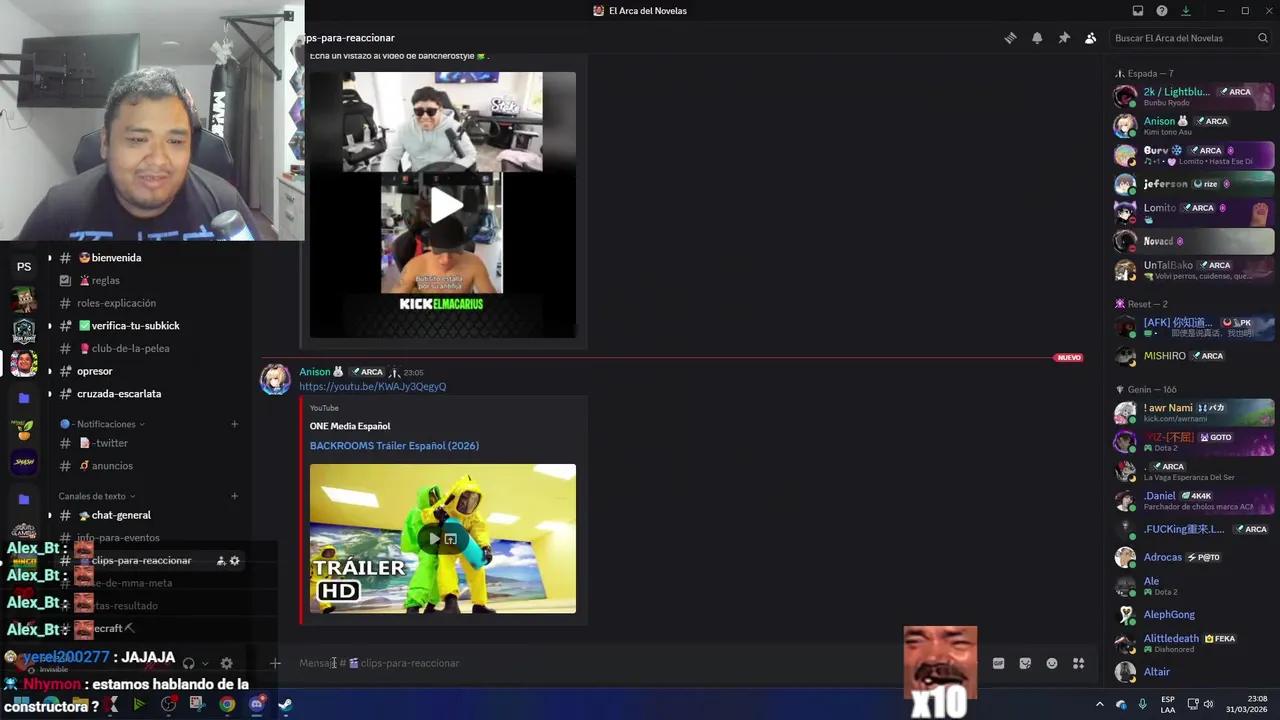Open notification settings bell icon
Screen dimensions: 1280x720
click(x=1037, y=38)
